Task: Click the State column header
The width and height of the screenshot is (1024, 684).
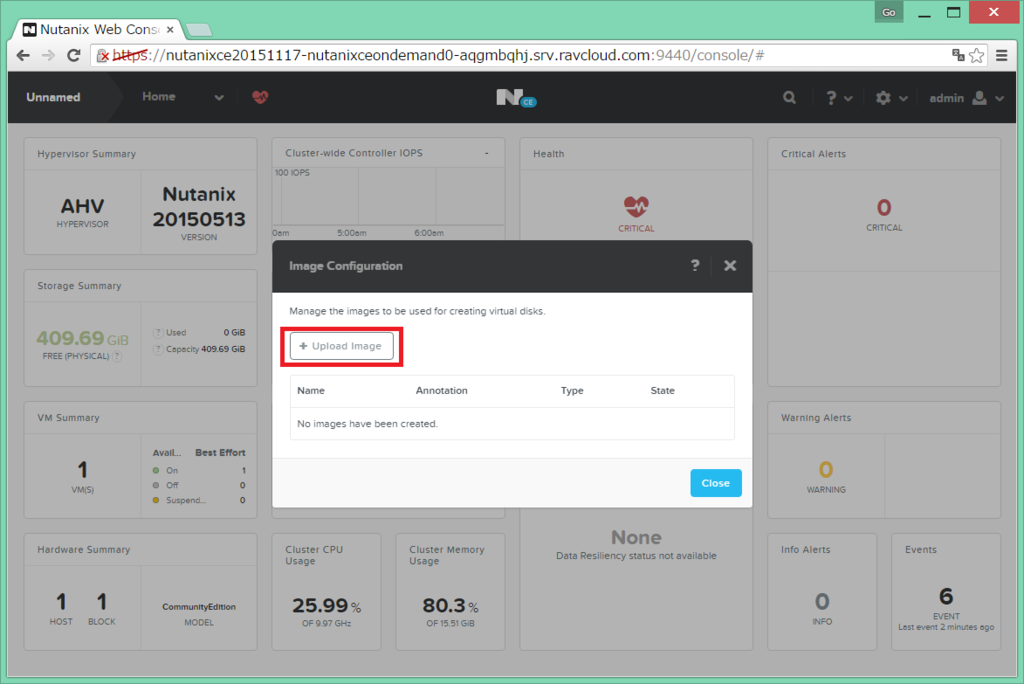Action: 662,391
